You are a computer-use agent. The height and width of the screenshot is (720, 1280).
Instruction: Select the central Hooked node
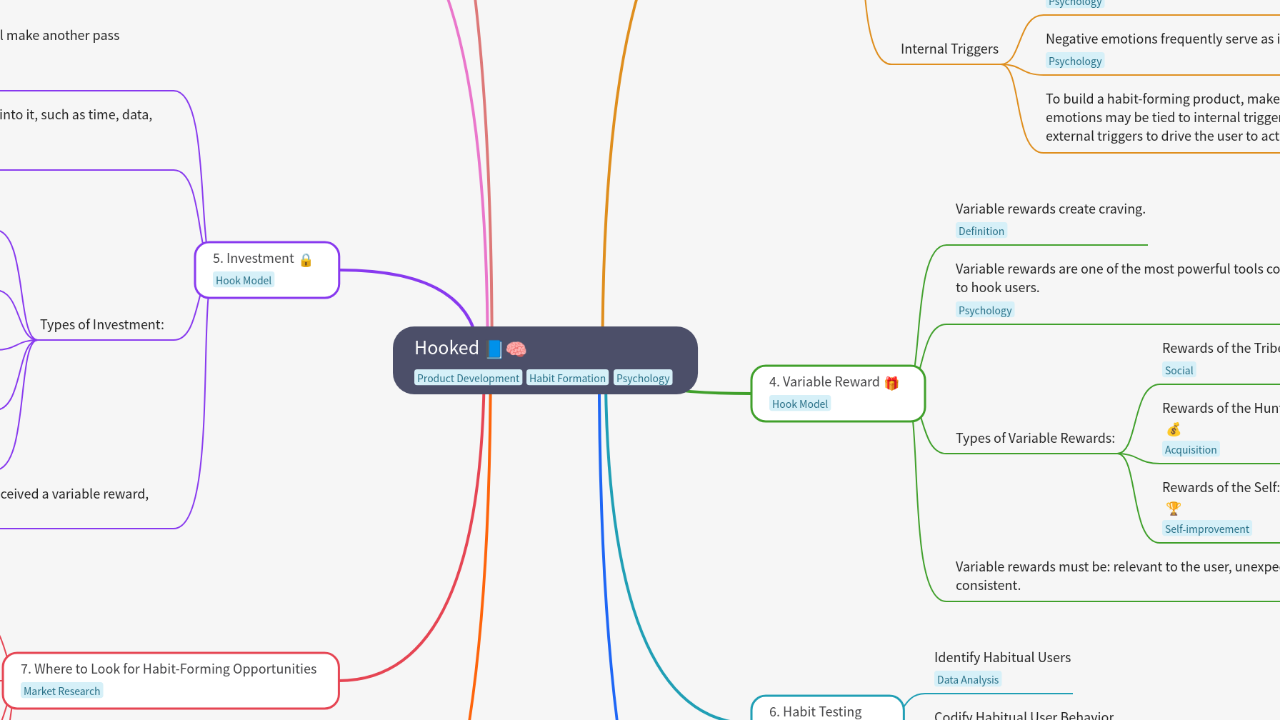[x=545, y=360]
